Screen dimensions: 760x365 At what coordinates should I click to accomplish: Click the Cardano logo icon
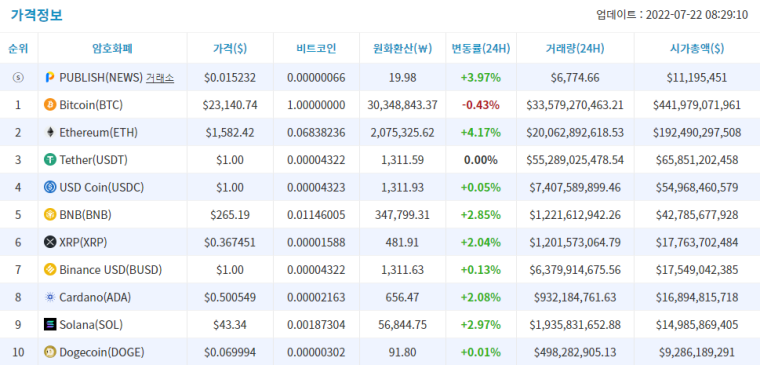[x=50, y=297]
